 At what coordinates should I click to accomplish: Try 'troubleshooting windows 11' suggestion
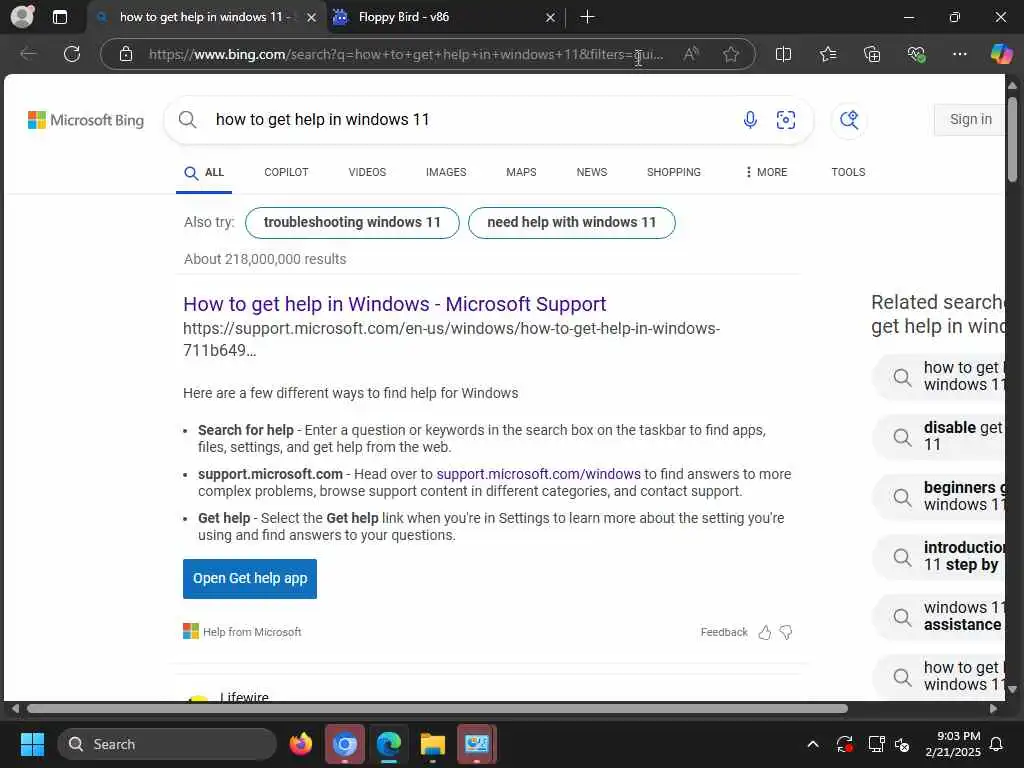point(352,223)
